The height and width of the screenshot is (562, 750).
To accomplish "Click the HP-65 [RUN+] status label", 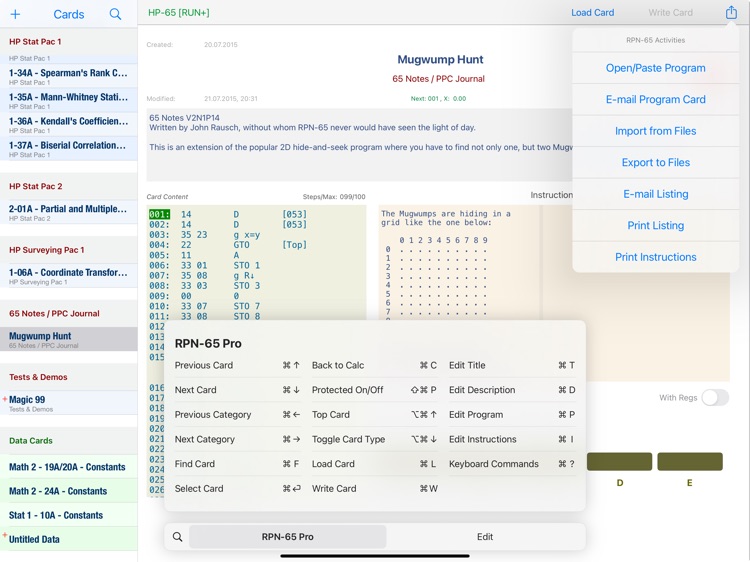I will point(178,12).
